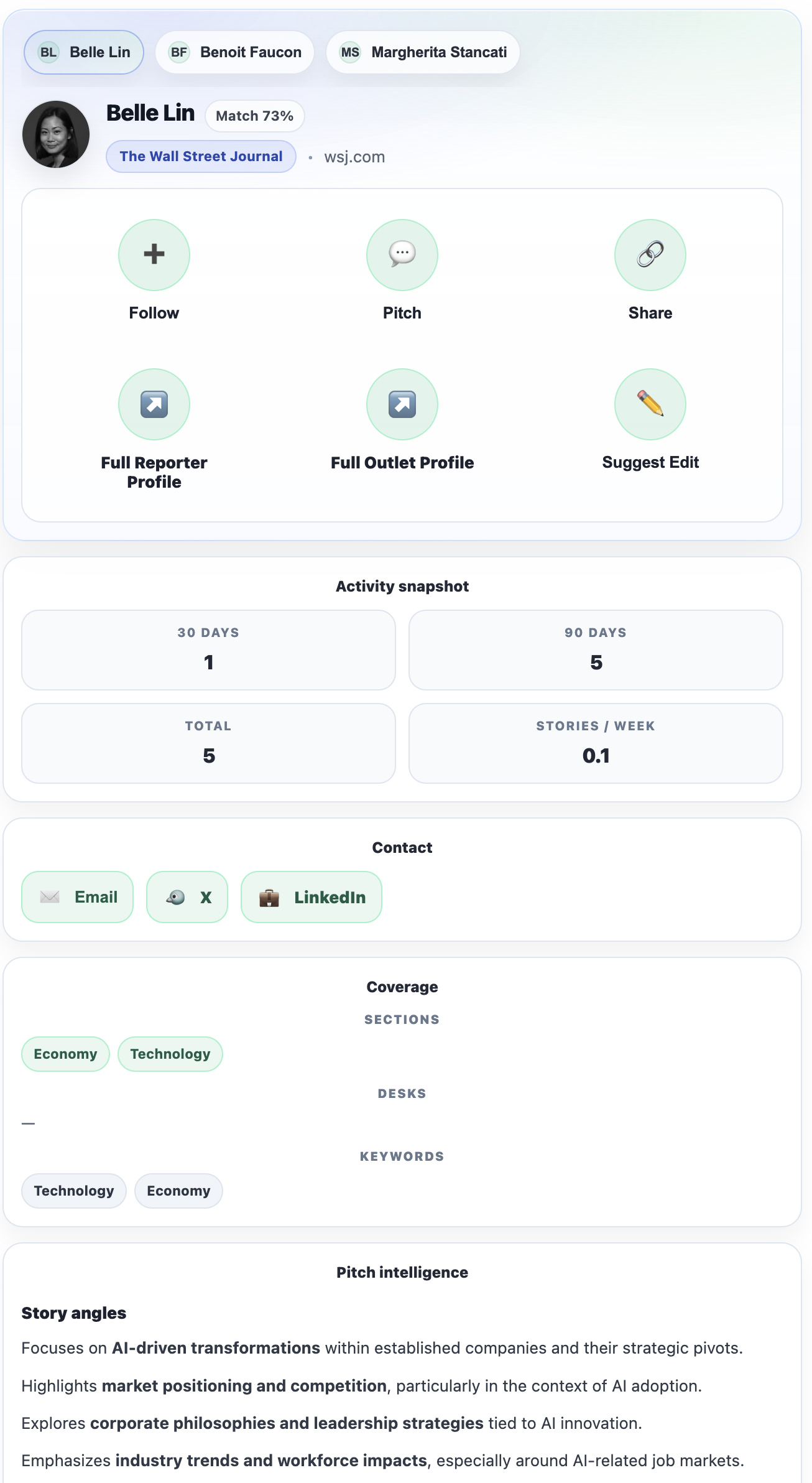Image resolution: width=812 pixels, height=1483 pixels.
Task: Click the Match 73% badge
Action: click(x=254, y=116)
